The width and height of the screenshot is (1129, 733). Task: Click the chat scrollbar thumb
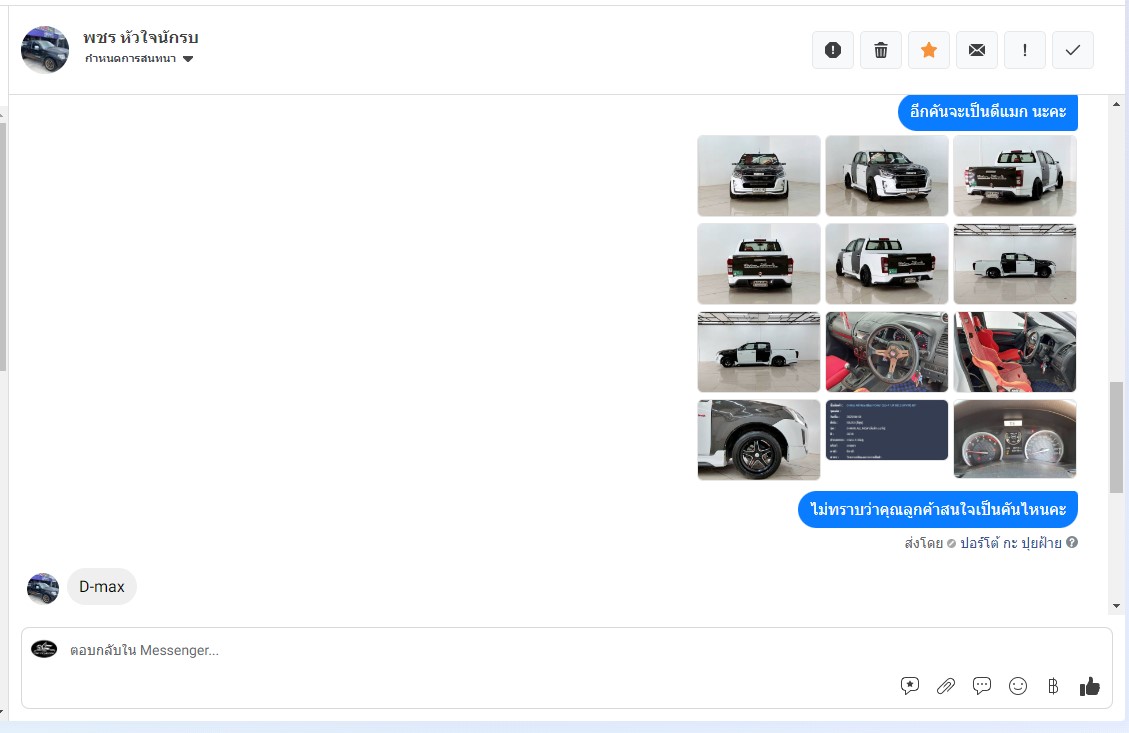click(x=1116, y=437)
